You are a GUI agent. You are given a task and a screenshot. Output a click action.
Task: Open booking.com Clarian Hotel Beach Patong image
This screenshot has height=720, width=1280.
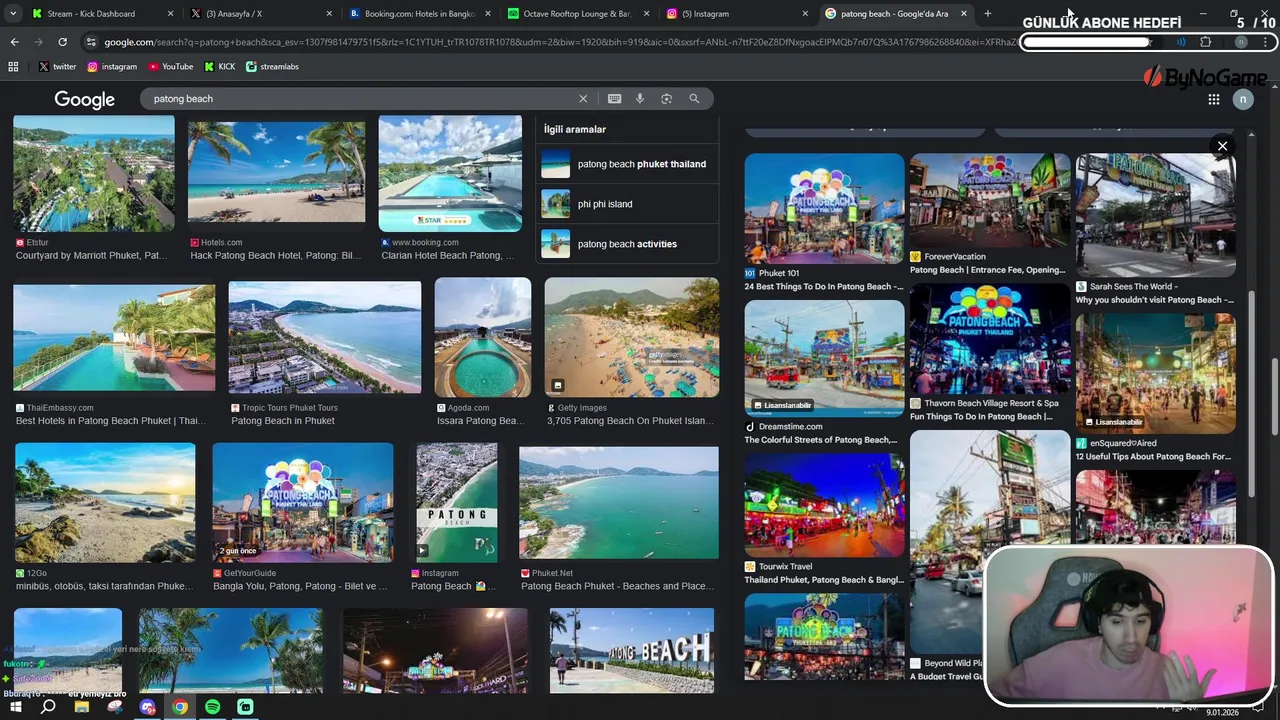click(x=450, y=174)
